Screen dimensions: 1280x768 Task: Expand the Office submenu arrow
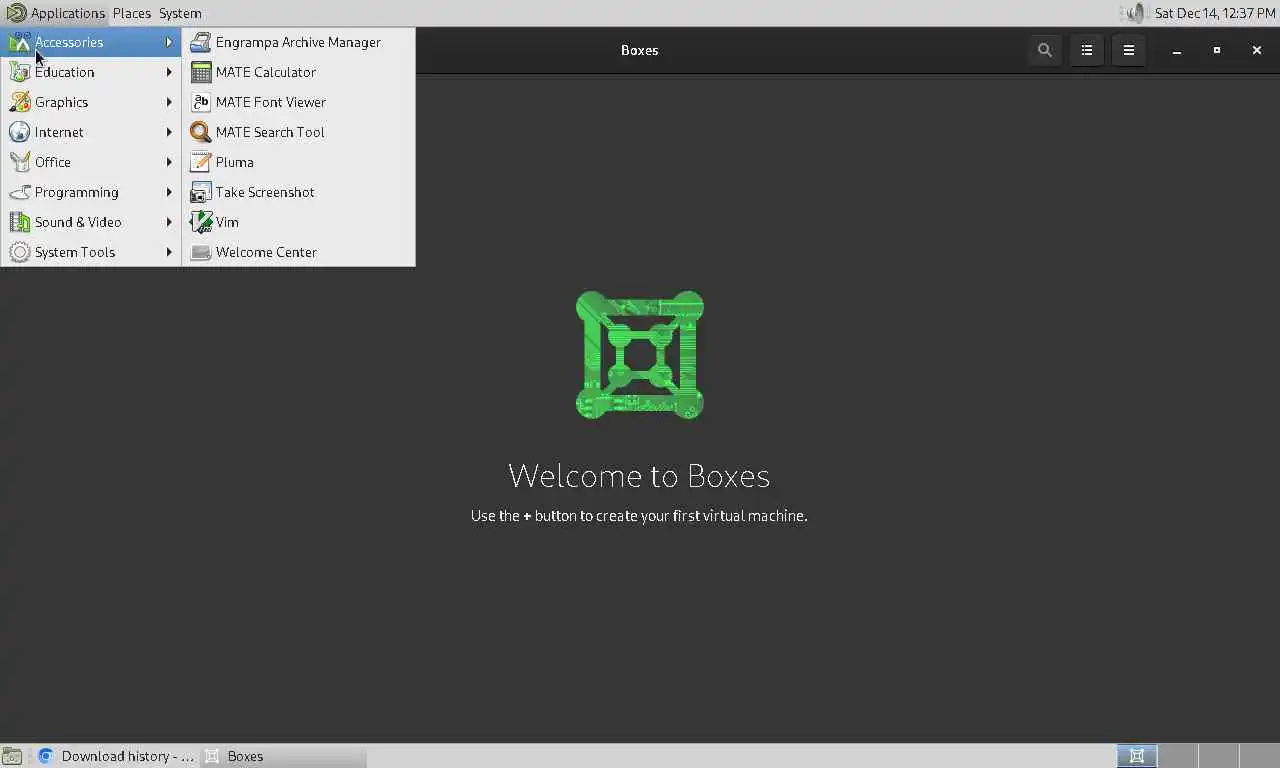tap(169, 162)
